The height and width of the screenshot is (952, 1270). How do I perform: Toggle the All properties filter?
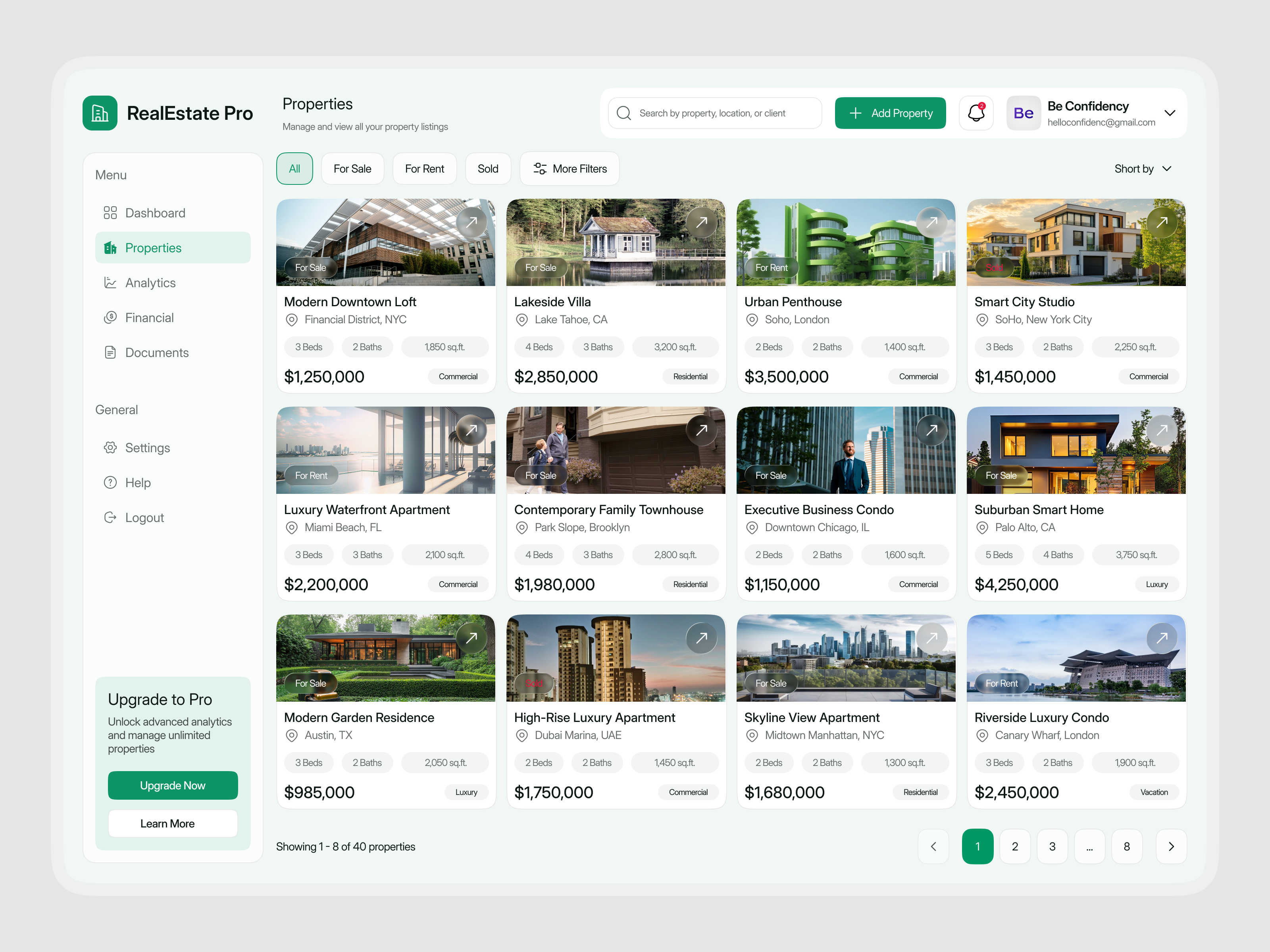click(x=294, y=168)
